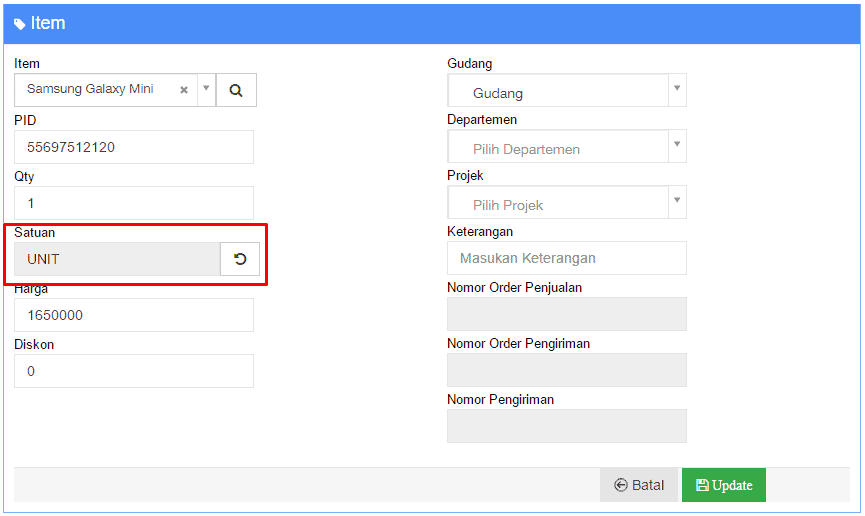This screenshot has height=516, width=865.
Task: Click the Batal cancel button
Action: coord(639,485)
